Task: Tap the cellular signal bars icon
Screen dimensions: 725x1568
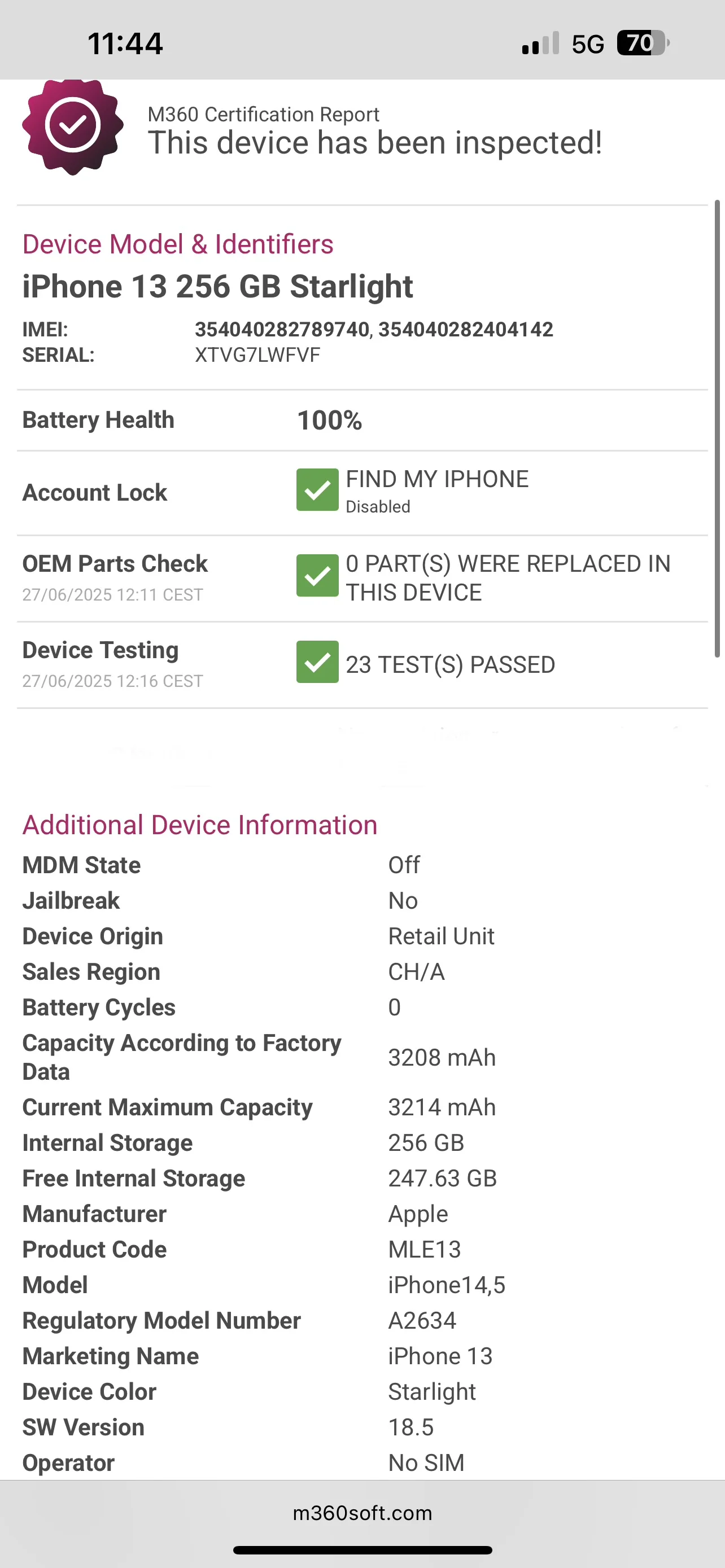Action: (540, 44)
